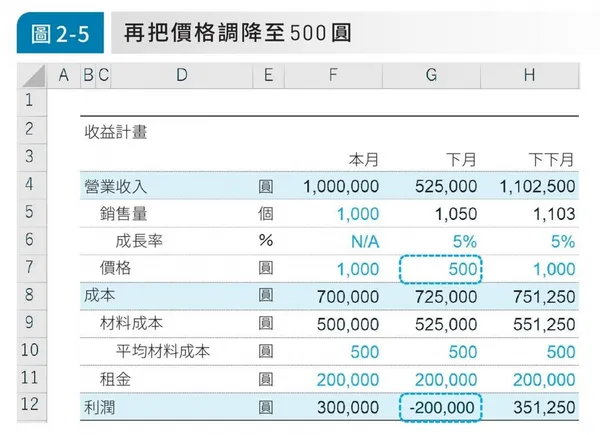The height and width of the screenshot is (435, 600).
Task: Click the 本月 column label
Action: click(x=363, y=160)
